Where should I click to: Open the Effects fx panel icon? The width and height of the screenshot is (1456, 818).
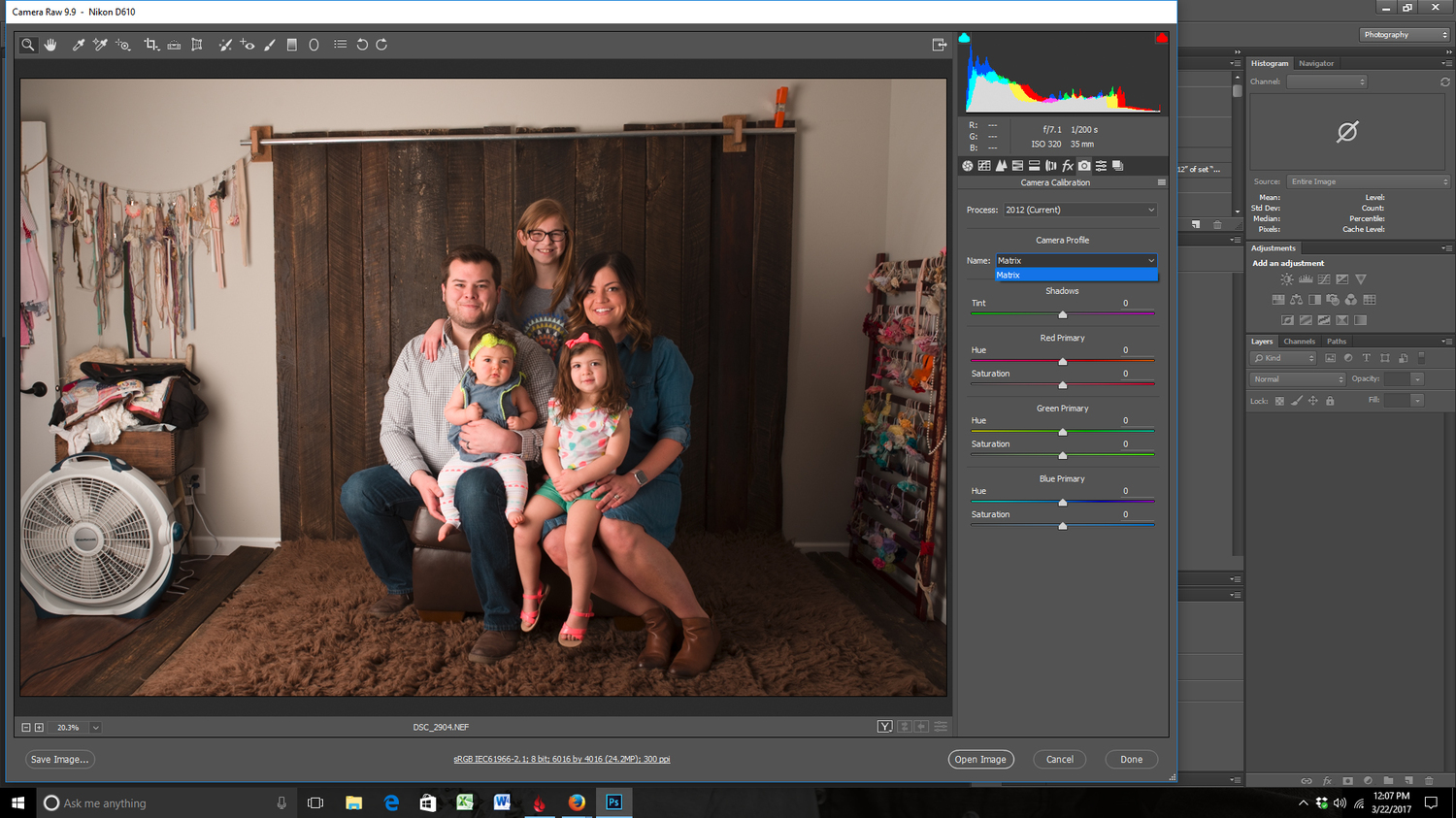click(x=1068, y=166)
